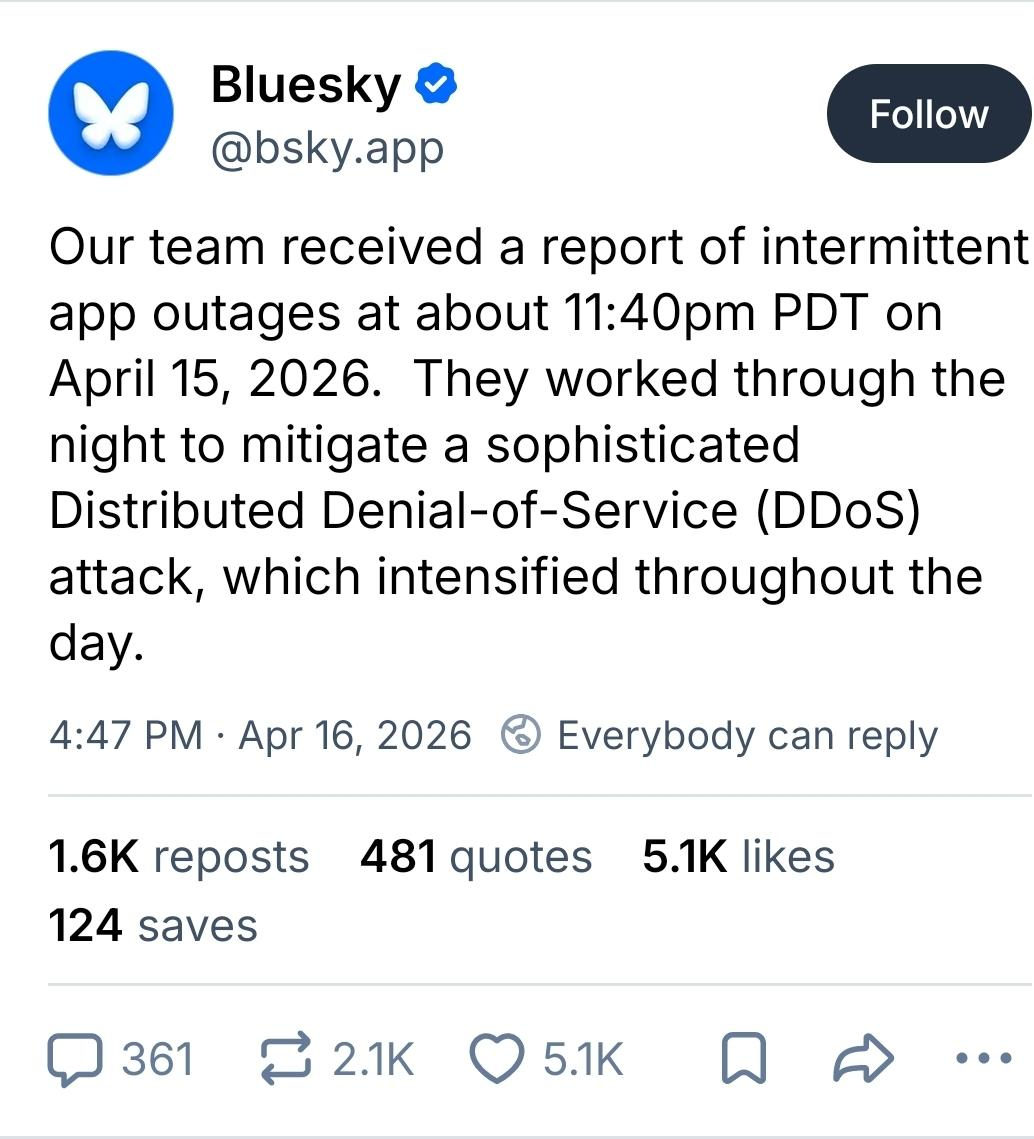Follow the Bluesky account

[928, 114]
